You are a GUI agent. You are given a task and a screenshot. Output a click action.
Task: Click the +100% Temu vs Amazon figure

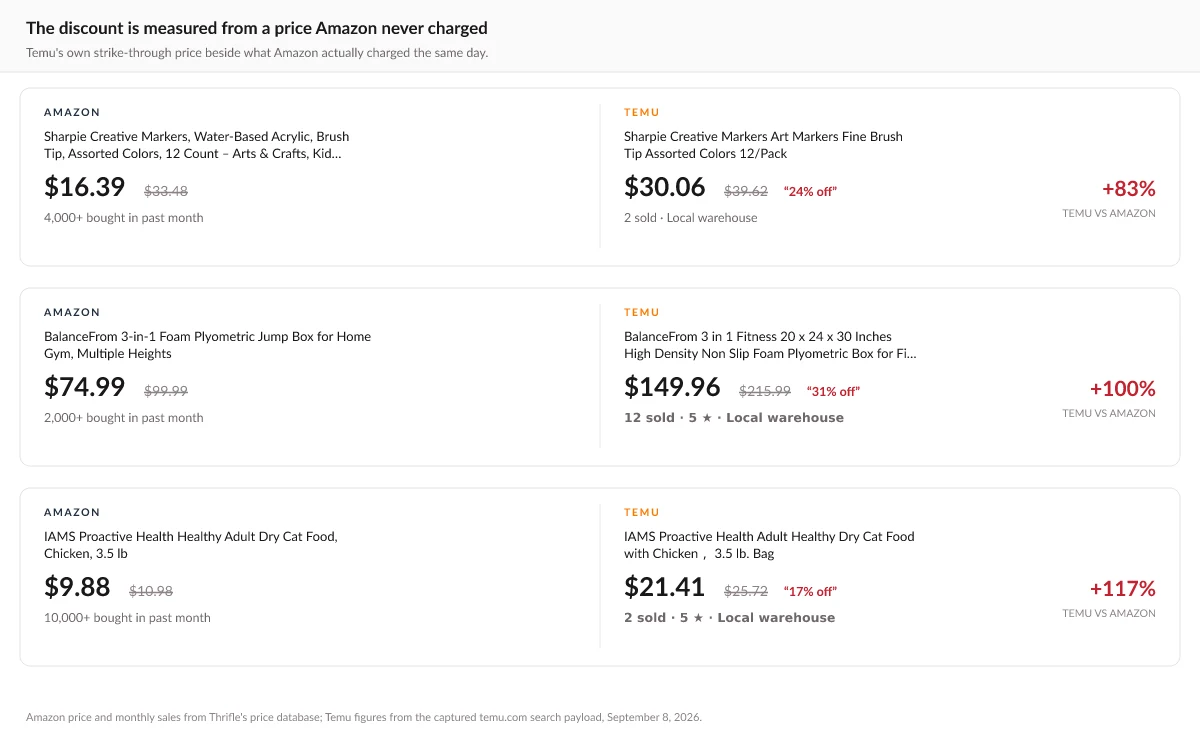pyautogui.click(x=1122, y=388)
